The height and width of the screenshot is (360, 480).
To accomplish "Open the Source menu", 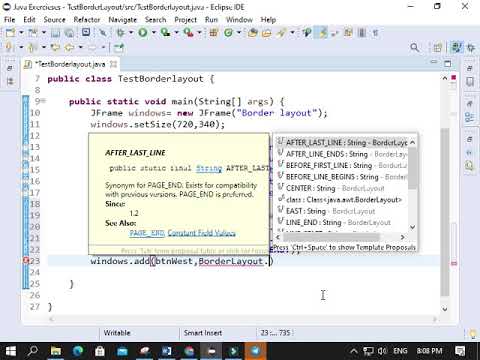I will 54,20.
